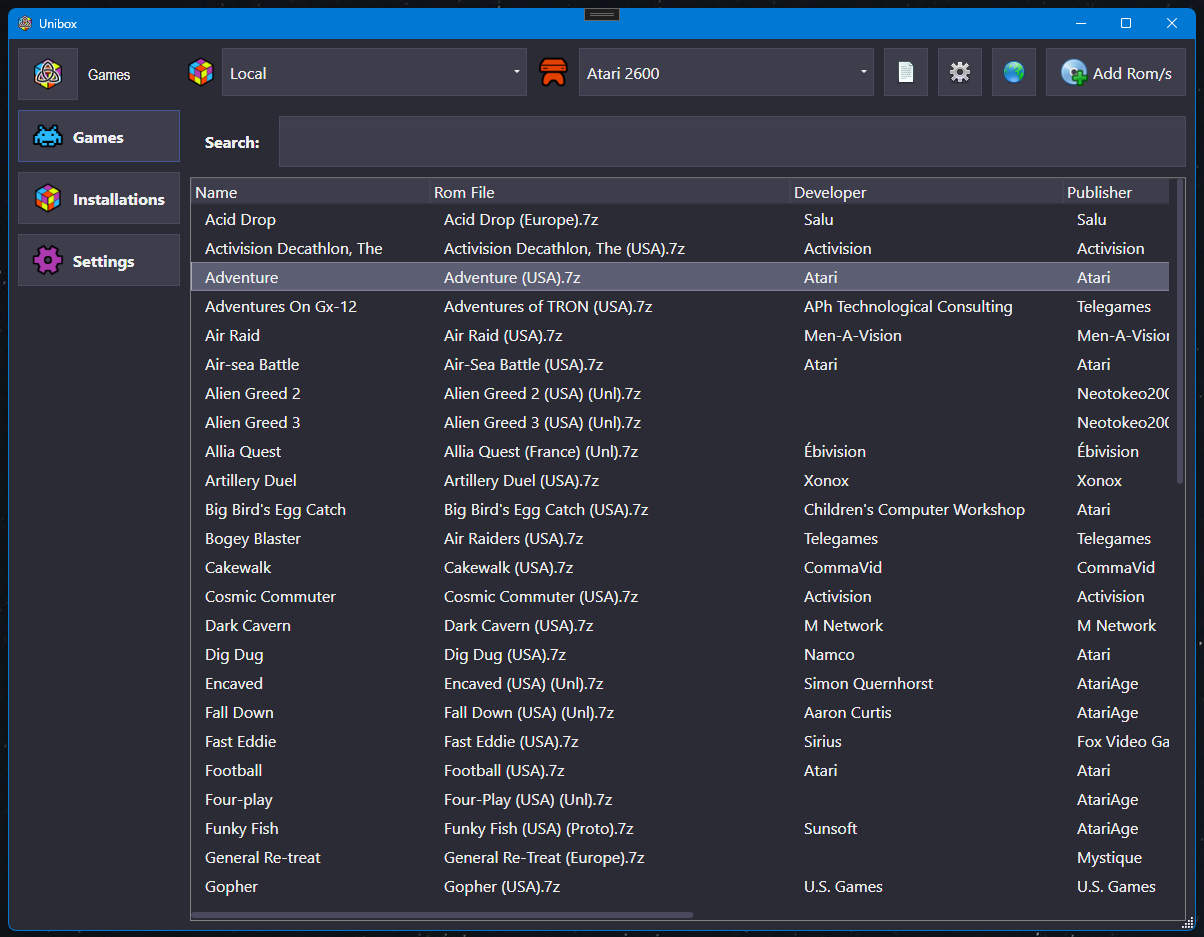Open the document page icon button
Screen dimensions: 1204x937
pos(906,72)
